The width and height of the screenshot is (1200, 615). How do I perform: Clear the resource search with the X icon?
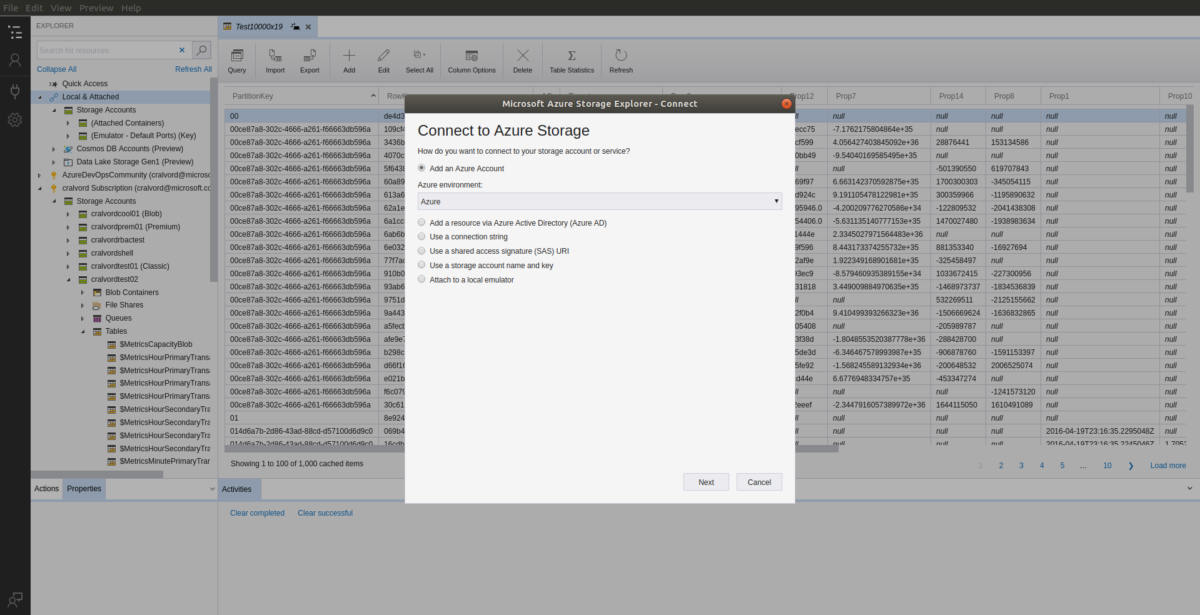pyautogui.click(x=182, y=49)
